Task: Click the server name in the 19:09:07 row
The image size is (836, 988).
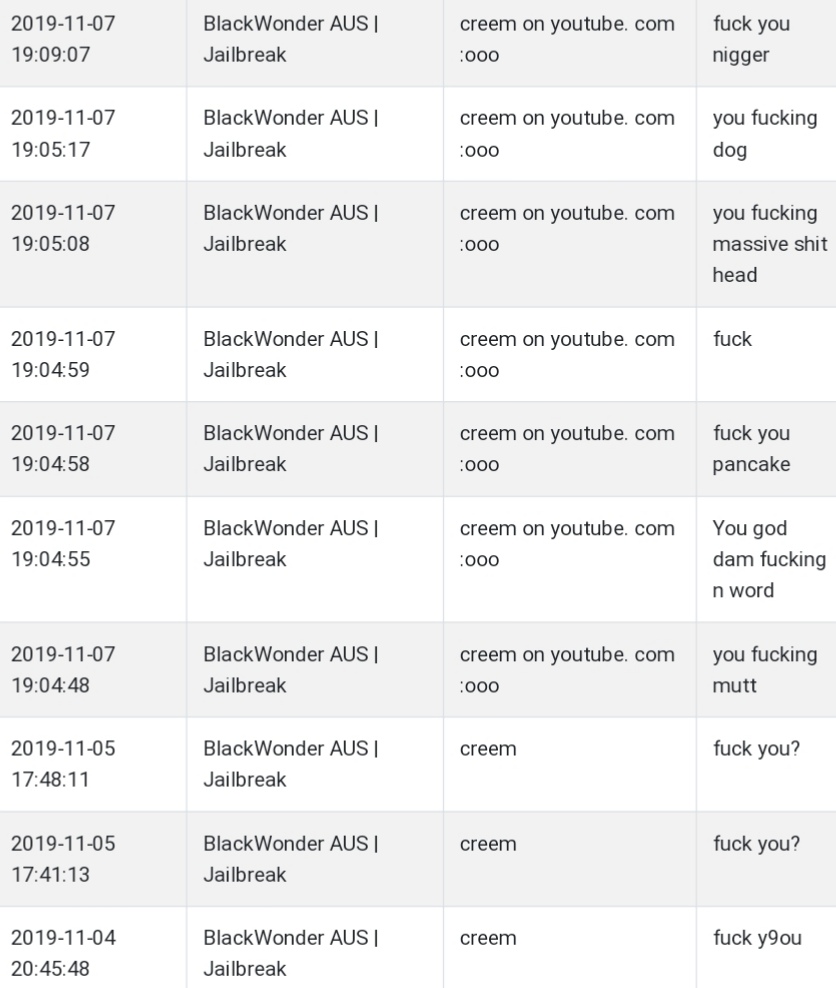Action: point(290,39)
